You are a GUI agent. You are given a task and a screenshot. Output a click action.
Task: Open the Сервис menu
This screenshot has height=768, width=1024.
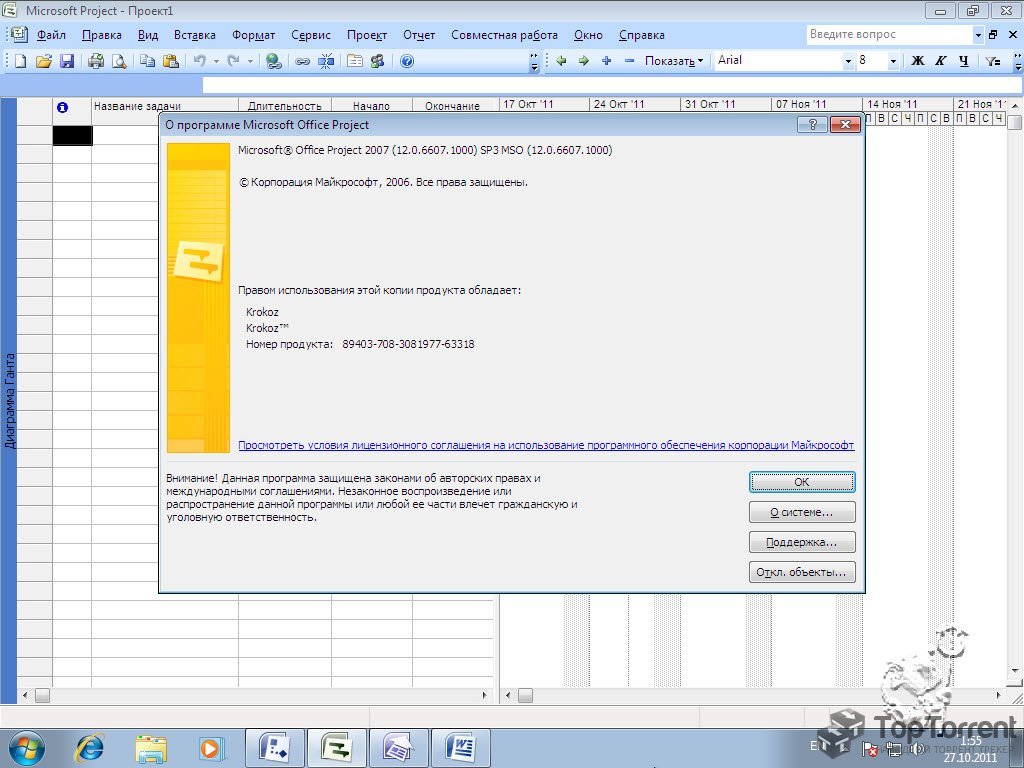click(311, 35)
